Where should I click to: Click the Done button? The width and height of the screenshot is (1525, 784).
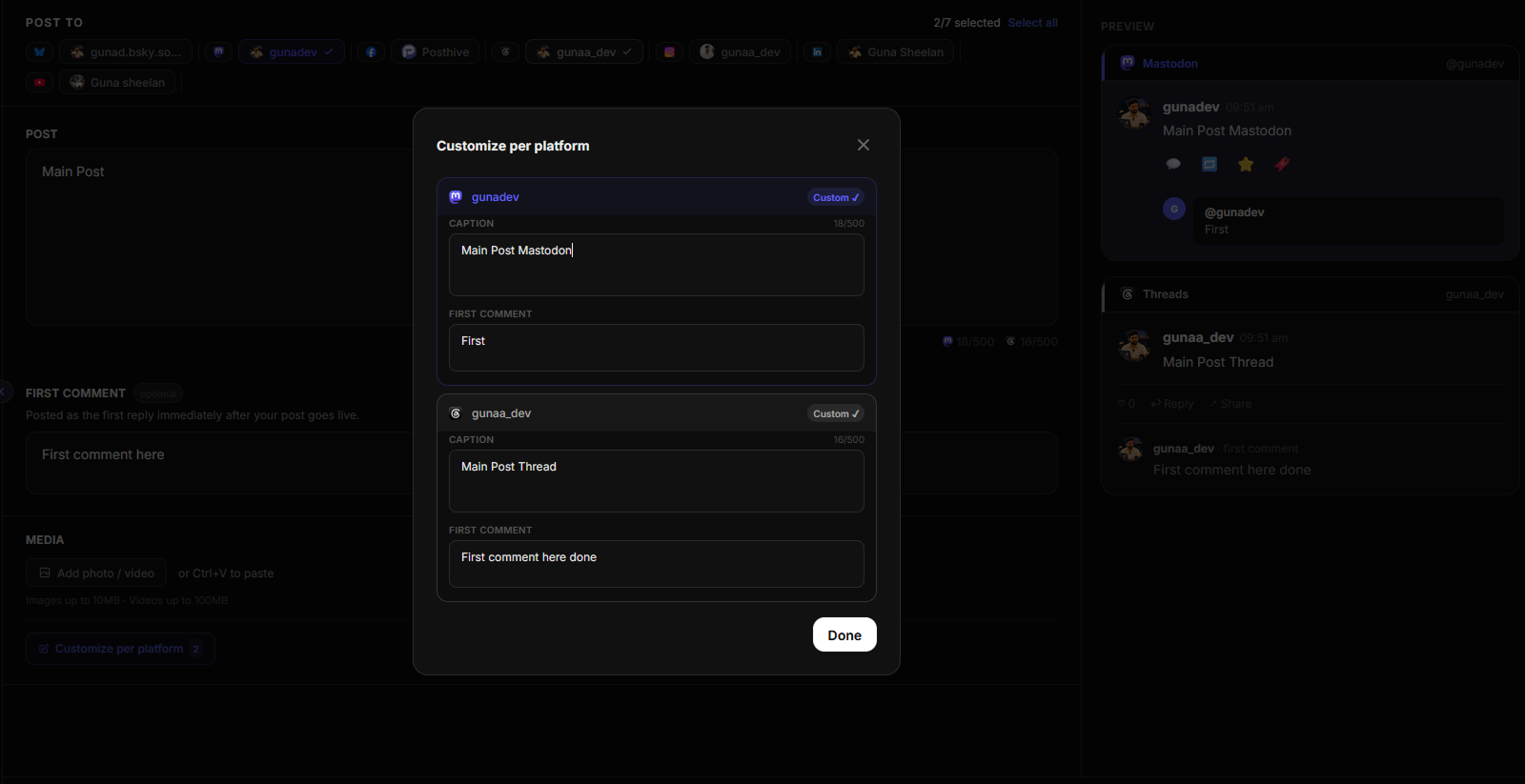[844, 635]
